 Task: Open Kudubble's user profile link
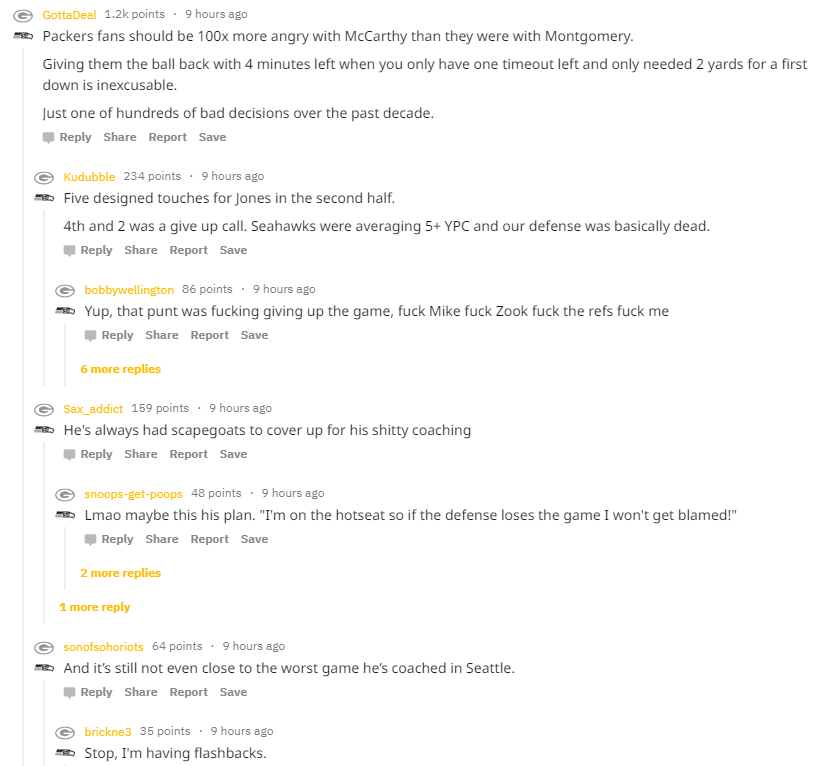coord(89,177)
